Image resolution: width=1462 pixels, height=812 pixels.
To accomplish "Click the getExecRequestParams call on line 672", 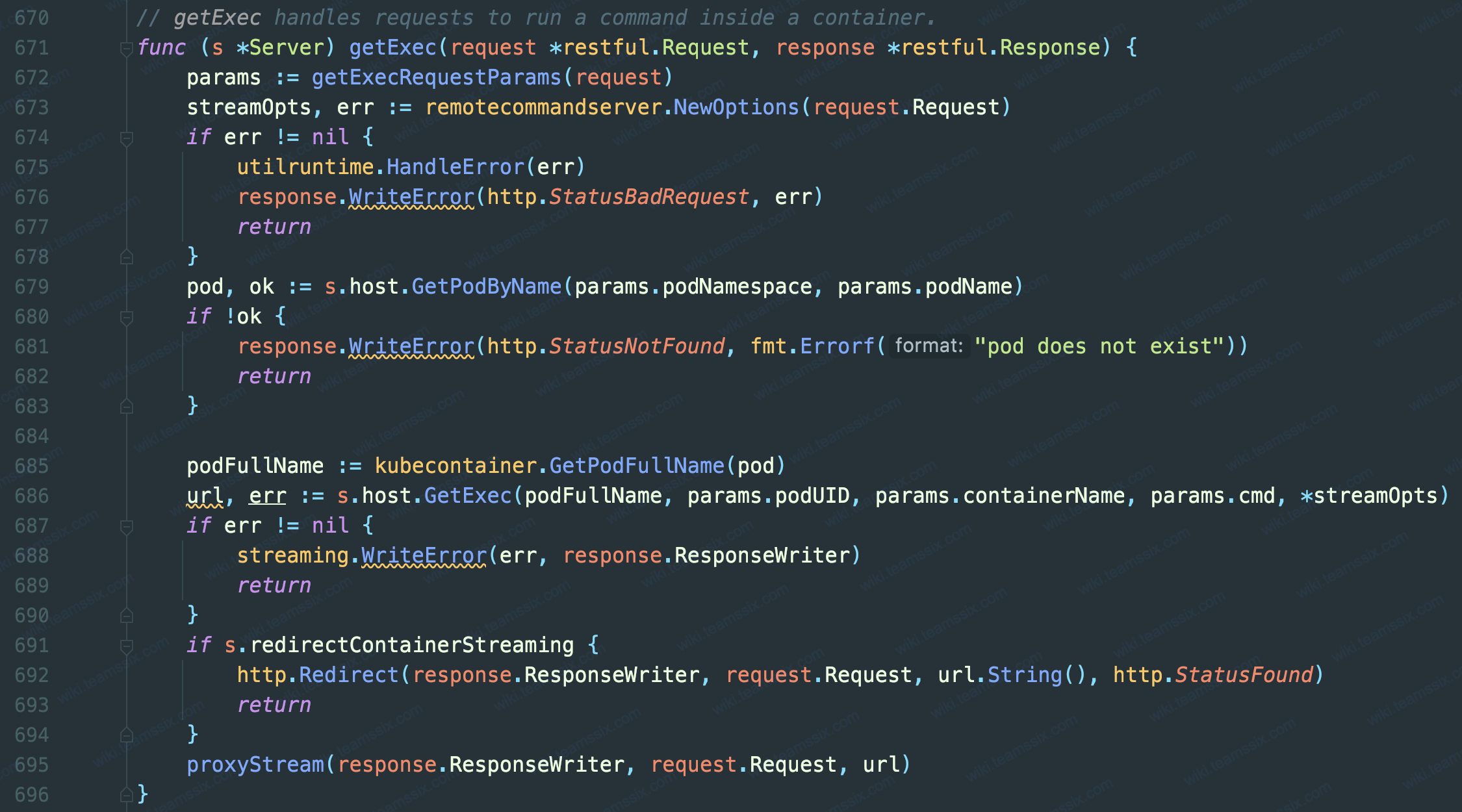I will point(436,78).
